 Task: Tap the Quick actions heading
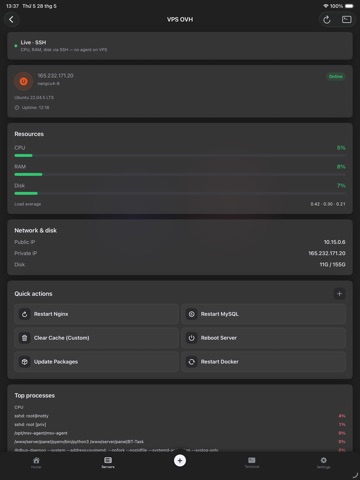pos(33,294)
